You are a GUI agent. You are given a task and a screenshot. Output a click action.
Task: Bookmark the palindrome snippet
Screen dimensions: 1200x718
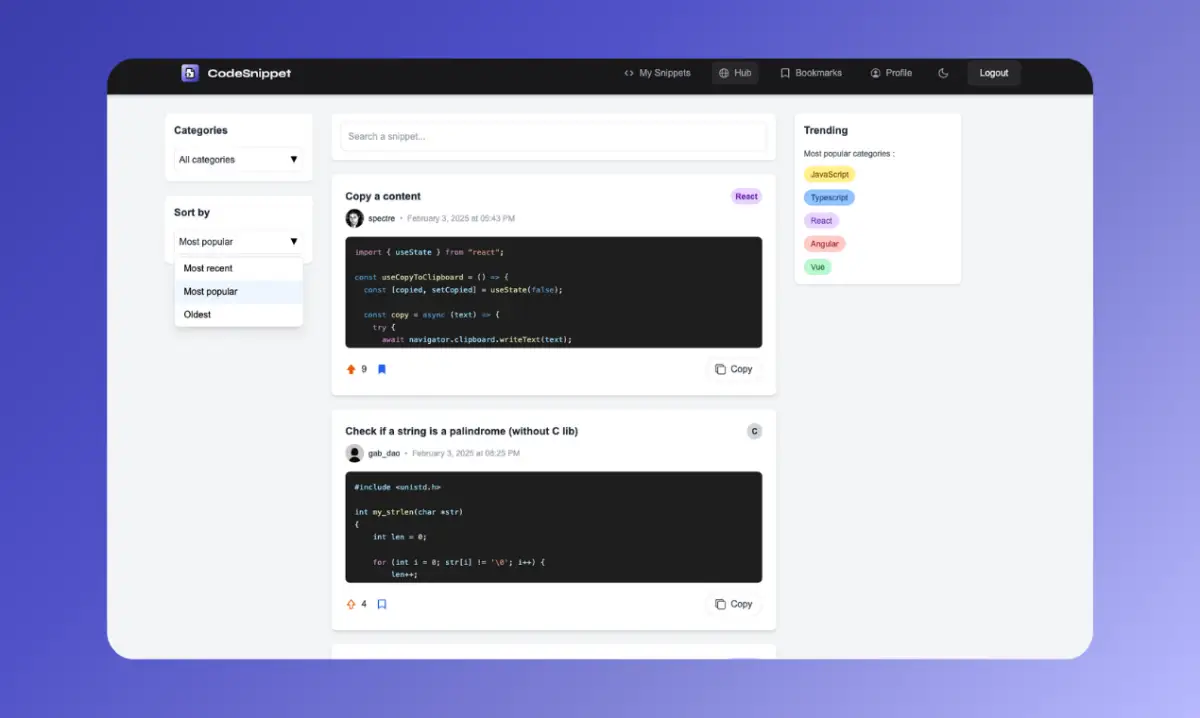[x=381, y=604]
